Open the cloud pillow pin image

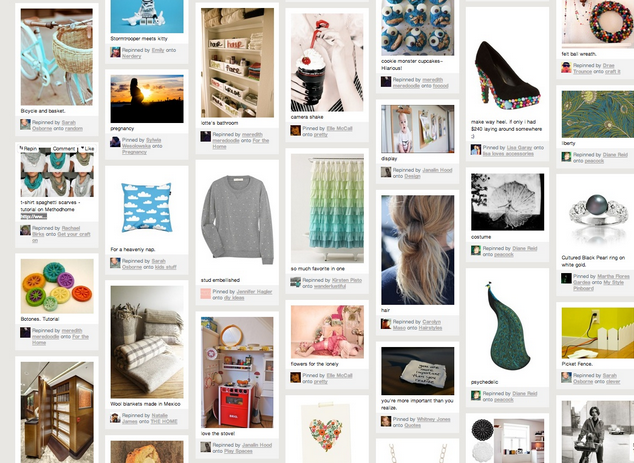click(147, 207)
